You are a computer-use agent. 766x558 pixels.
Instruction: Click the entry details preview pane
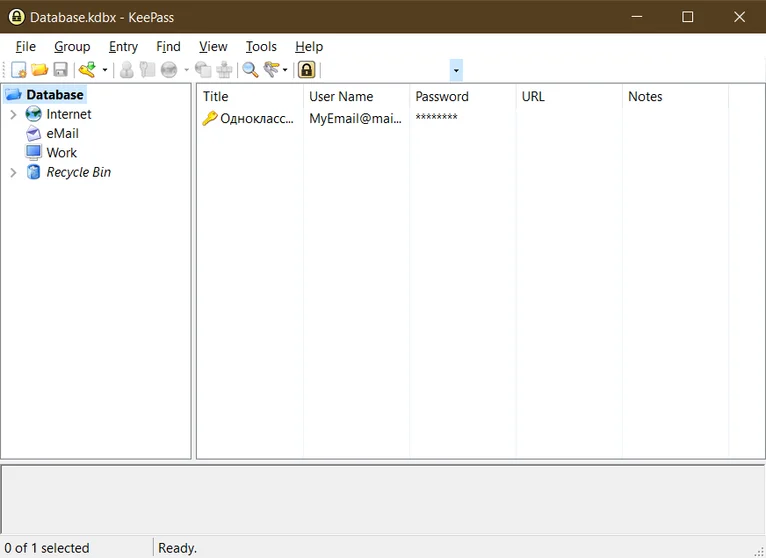[x=383, y=499]
